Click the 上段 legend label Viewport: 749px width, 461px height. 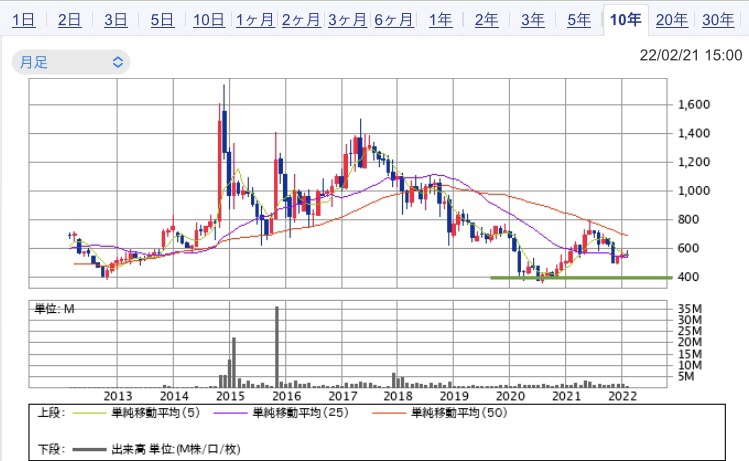(51, 412)
